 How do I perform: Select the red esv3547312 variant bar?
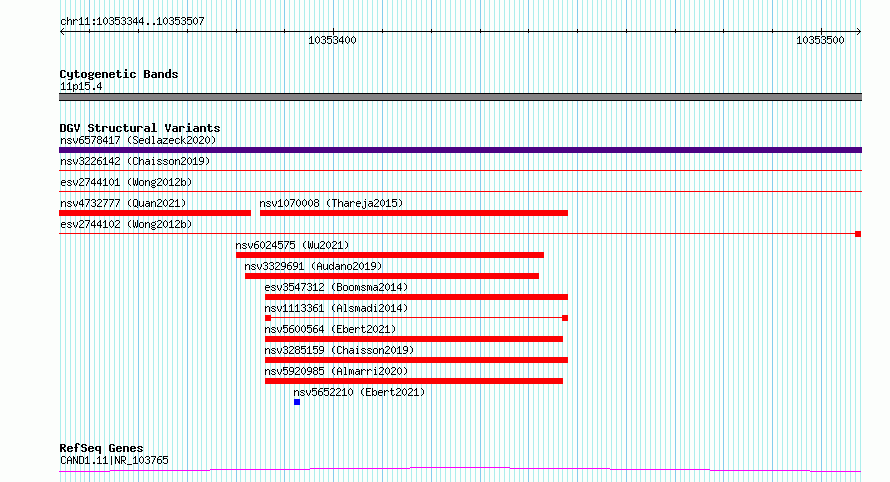point(416,297)
